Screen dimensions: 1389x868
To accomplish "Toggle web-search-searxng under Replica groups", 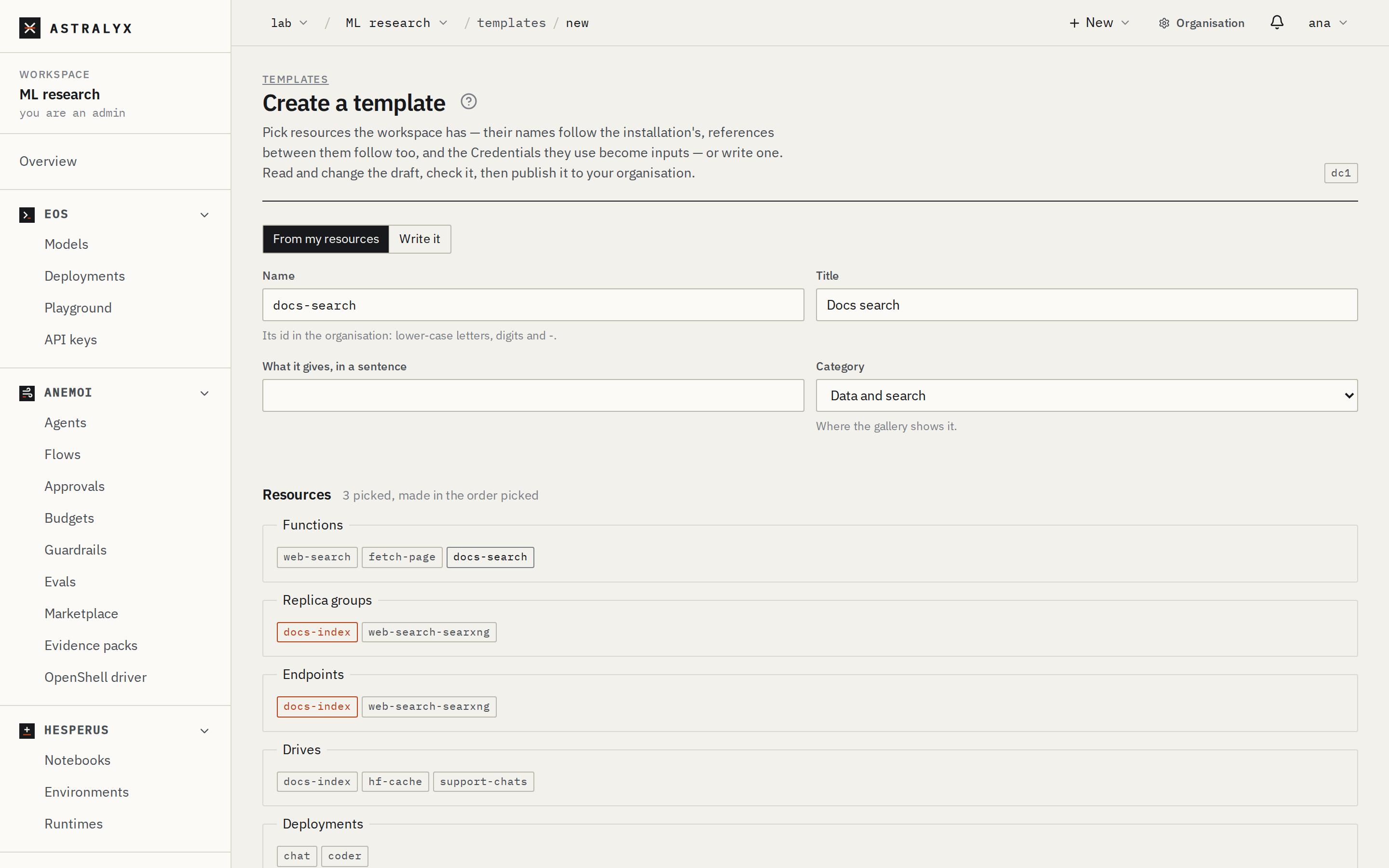I will [x=429, y=632].
